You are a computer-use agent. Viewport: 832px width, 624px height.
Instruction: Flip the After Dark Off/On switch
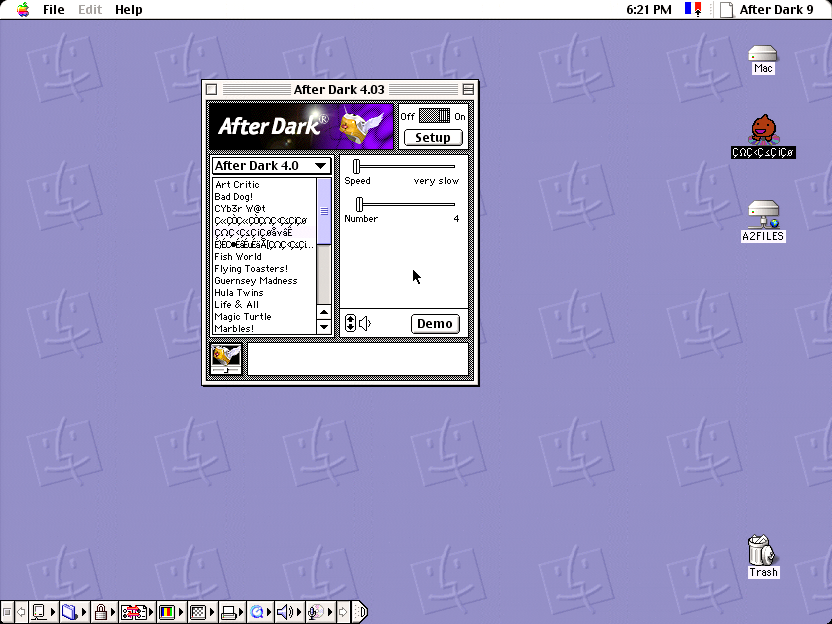coord(434,116)
